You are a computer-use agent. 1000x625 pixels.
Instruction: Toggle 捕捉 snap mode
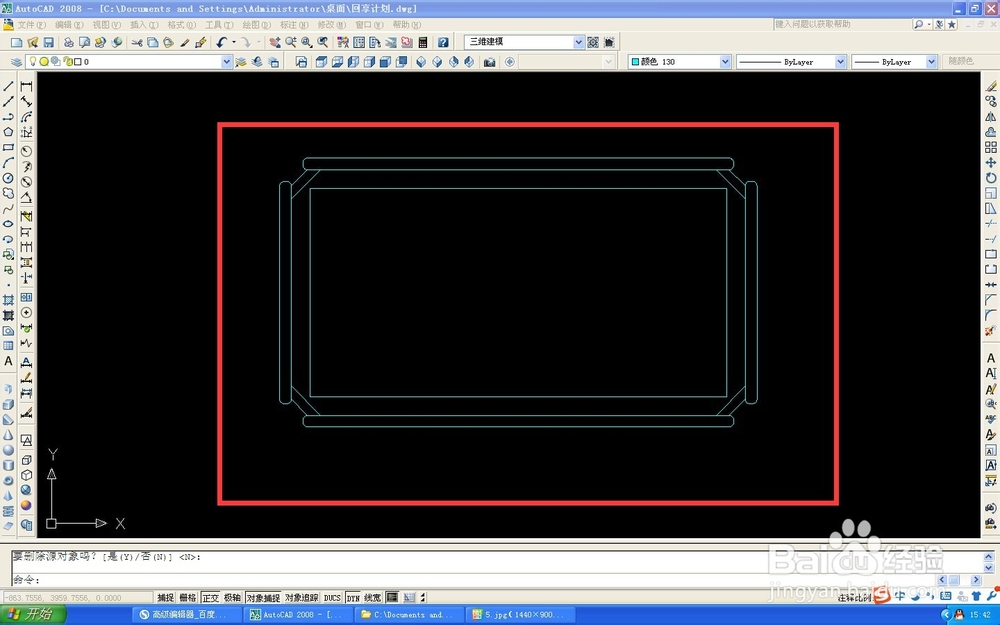click(x=166, y=598)
